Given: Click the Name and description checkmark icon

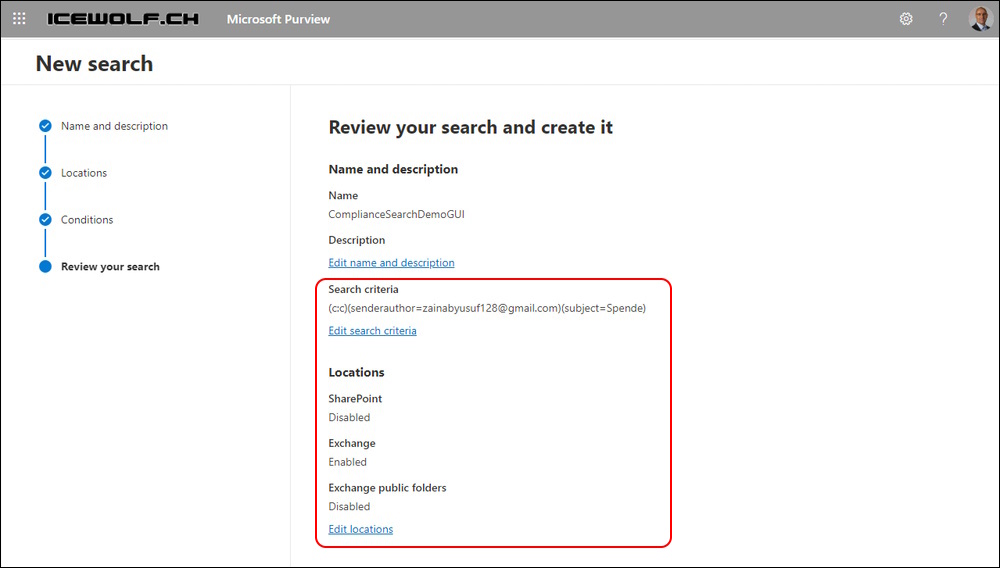Looking at the screenshot, I should [45, 126].
